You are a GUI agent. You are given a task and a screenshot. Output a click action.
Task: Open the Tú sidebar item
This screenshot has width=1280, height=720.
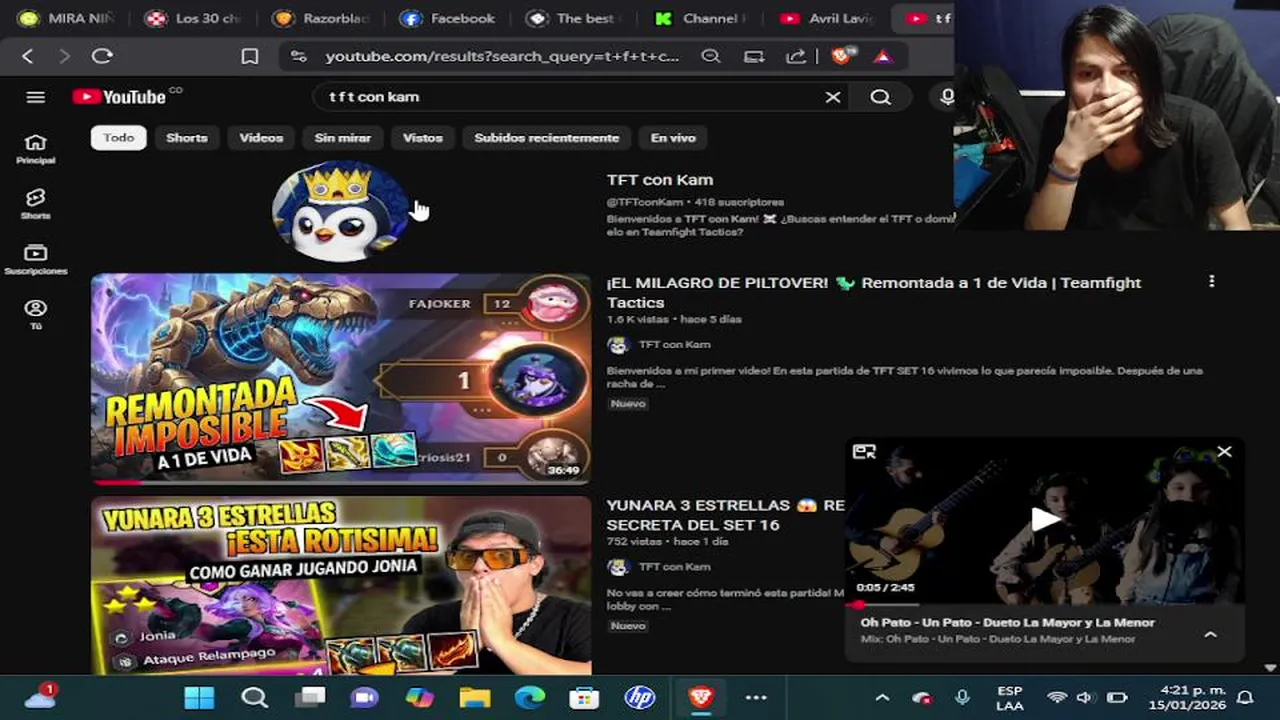(35, 315)
